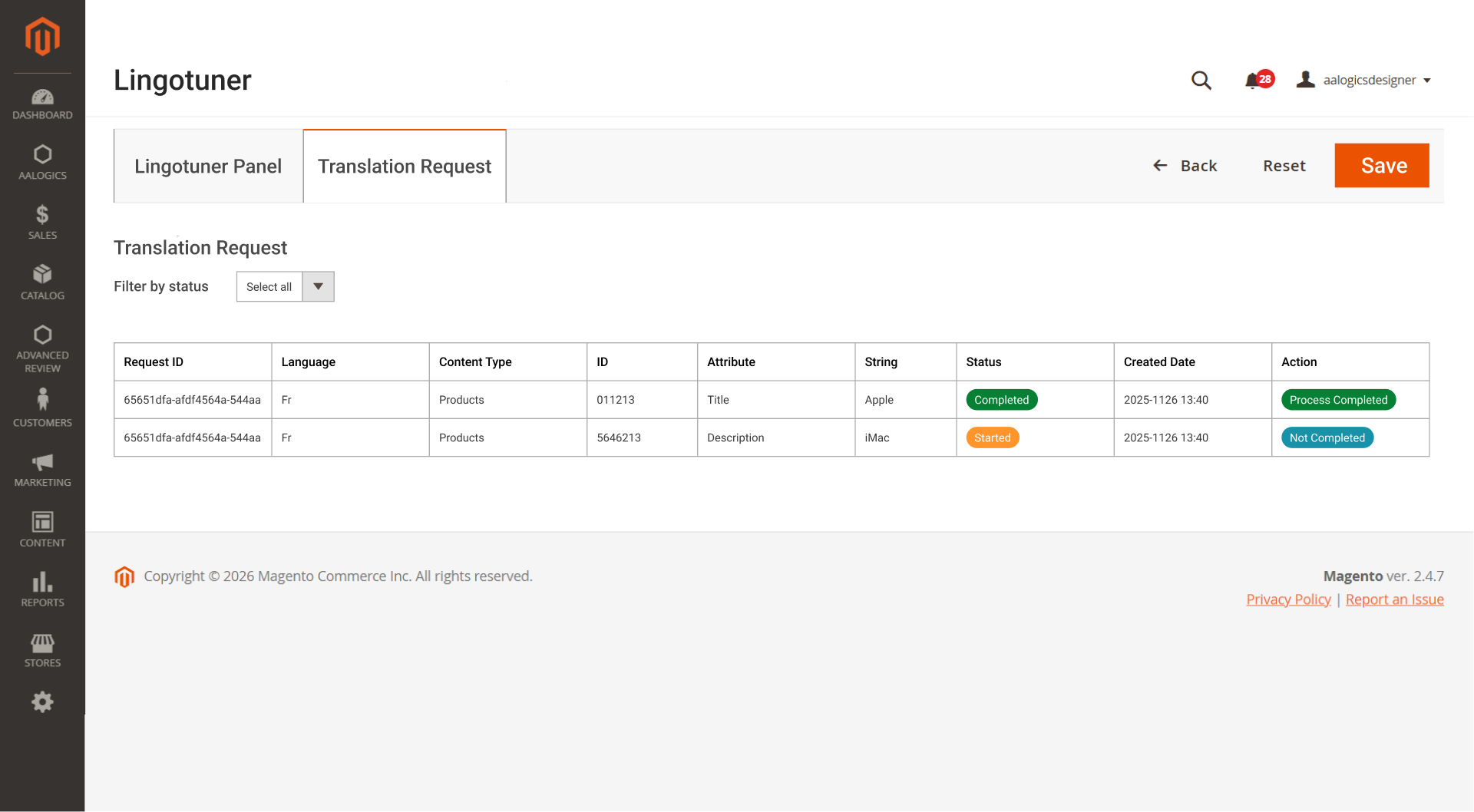Click the footer Magento logo icon
Viewport: 1474px width, 812px height.
124,576
